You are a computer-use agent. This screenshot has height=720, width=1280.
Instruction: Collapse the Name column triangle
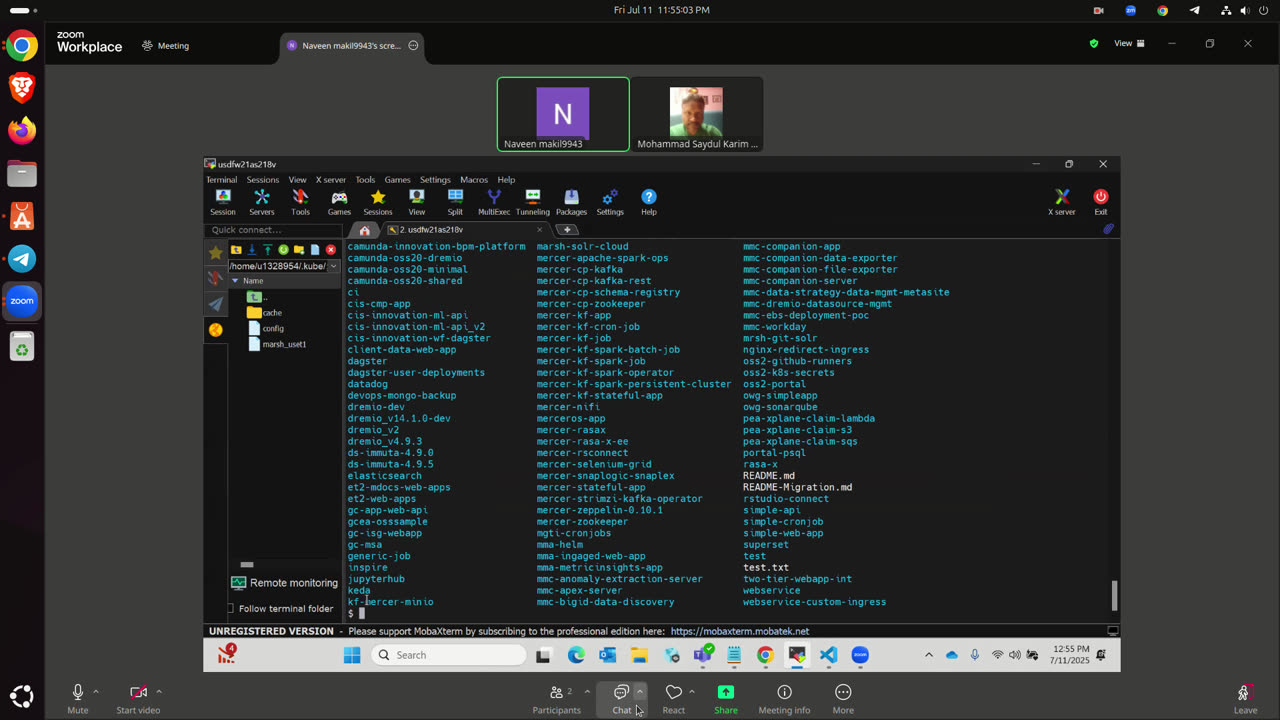(x=235, y=281)
